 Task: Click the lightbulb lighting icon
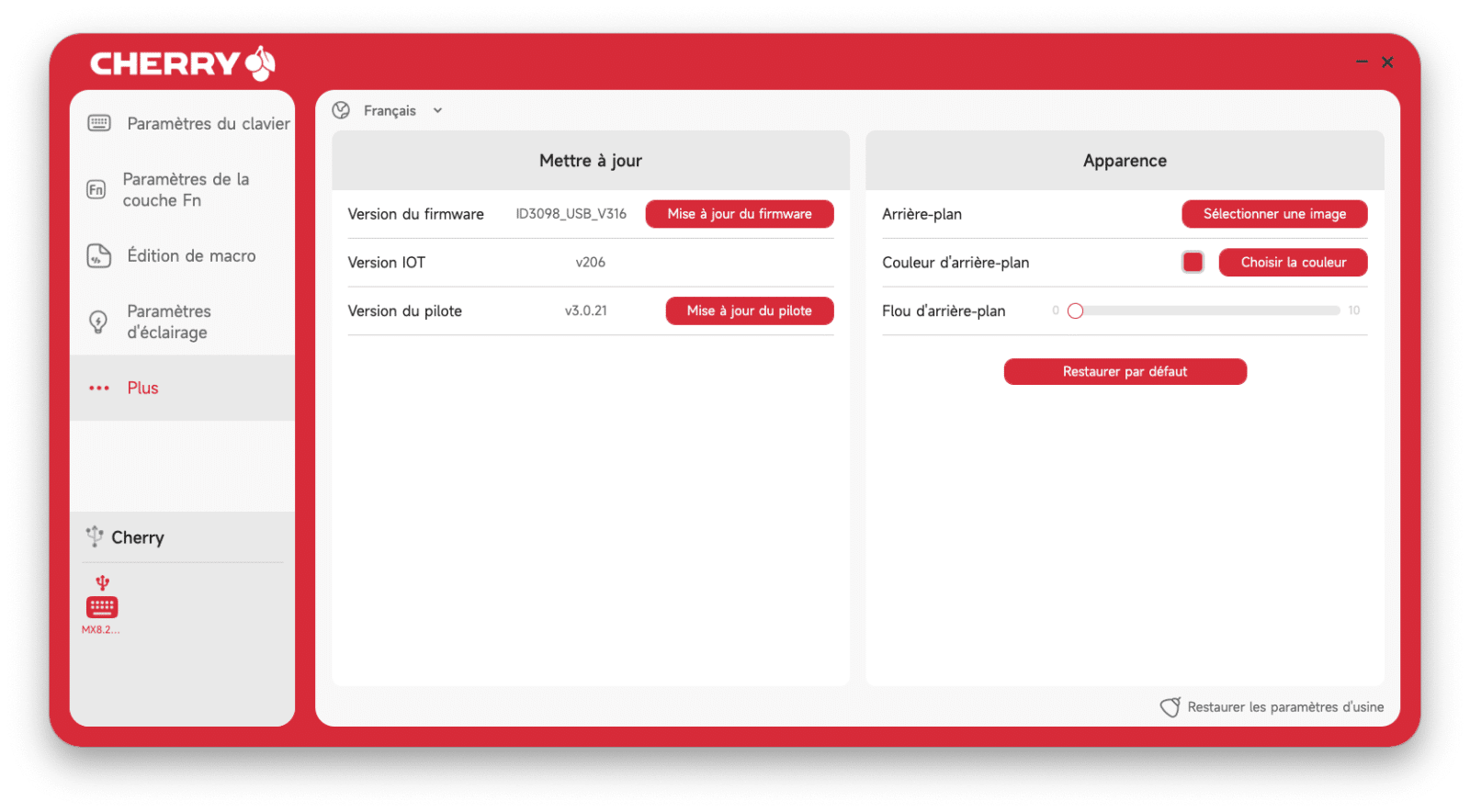98,321
